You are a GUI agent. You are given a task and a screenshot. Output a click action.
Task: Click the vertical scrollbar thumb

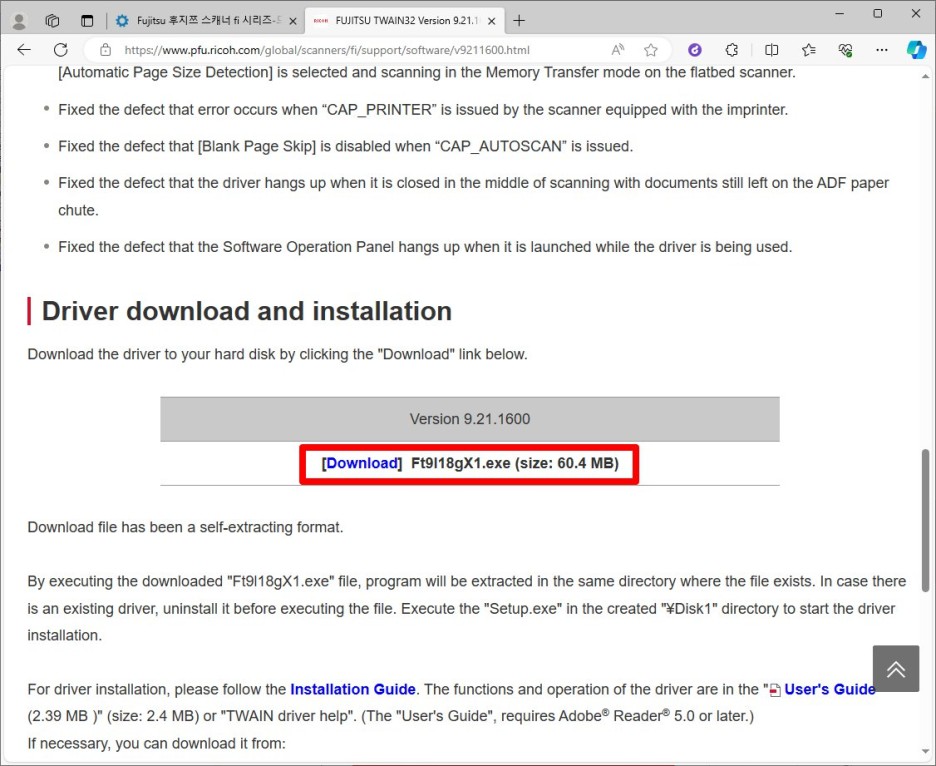(x=925, y=519)
